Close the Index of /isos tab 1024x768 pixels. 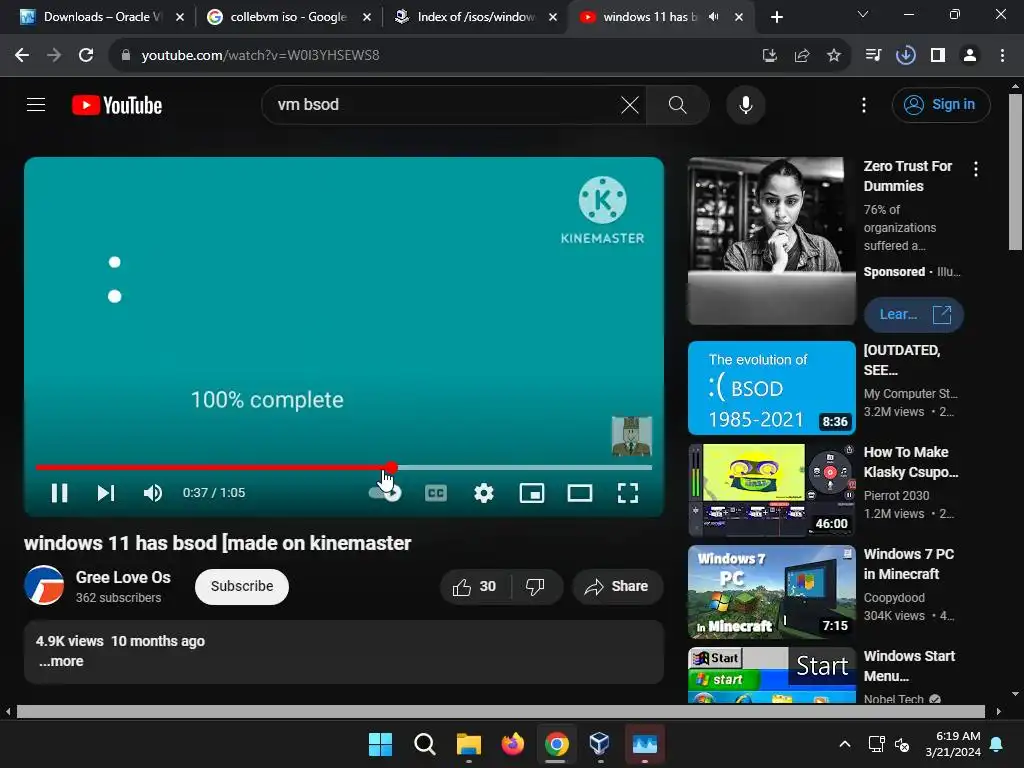click(553, 17)
